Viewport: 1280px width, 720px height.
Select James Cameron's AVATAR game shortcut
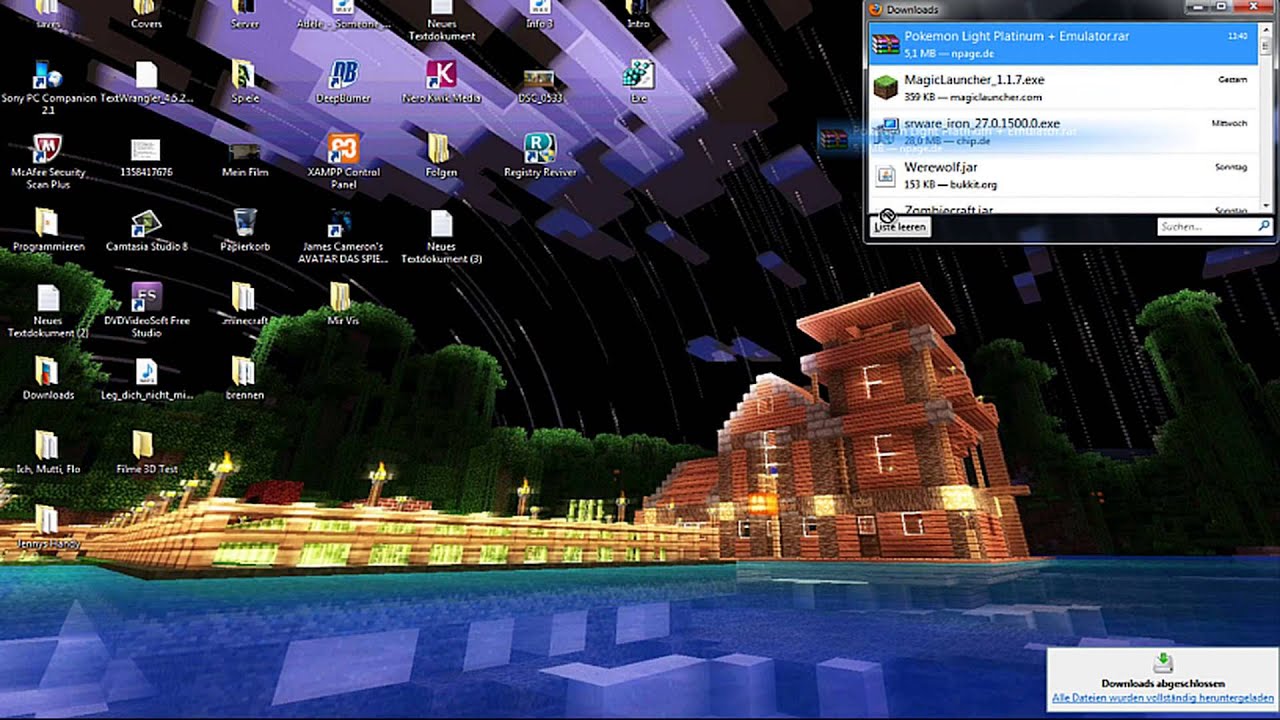click(x=341, y=236)
